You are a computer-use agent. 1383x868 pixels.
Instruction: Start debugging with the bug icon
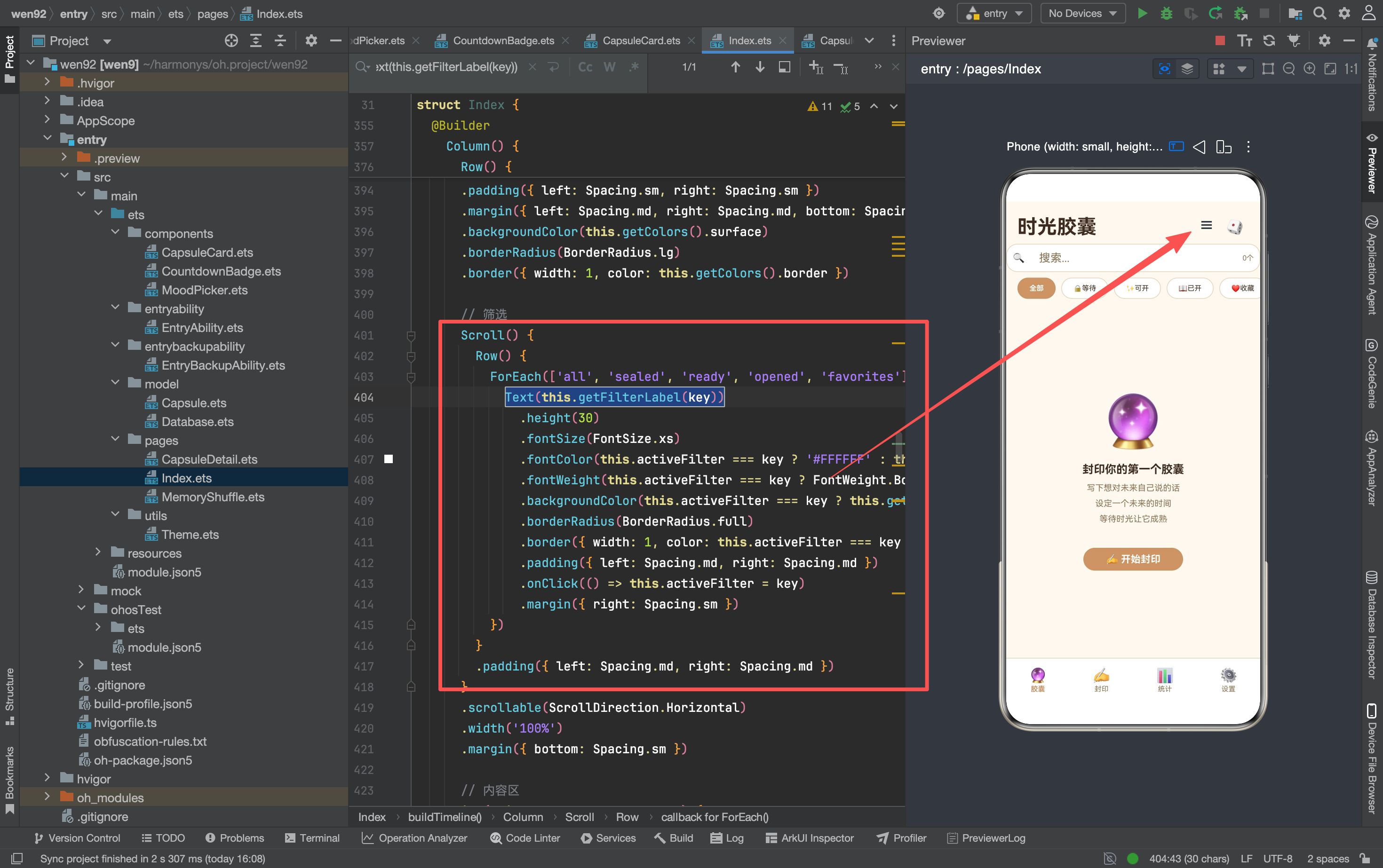coord(1166,13)
